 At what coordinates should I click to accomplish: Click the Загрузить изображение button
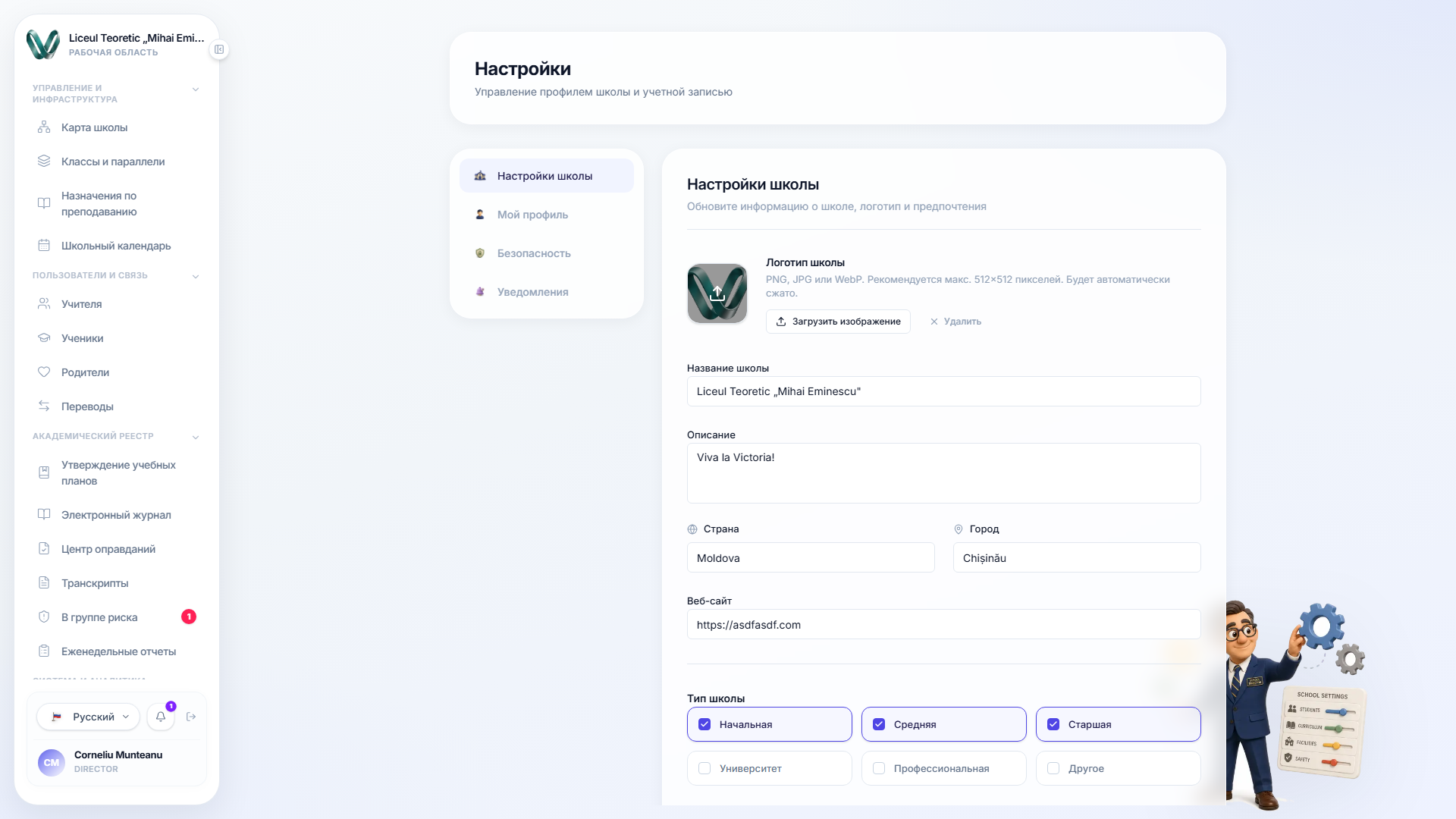point(838,322)
